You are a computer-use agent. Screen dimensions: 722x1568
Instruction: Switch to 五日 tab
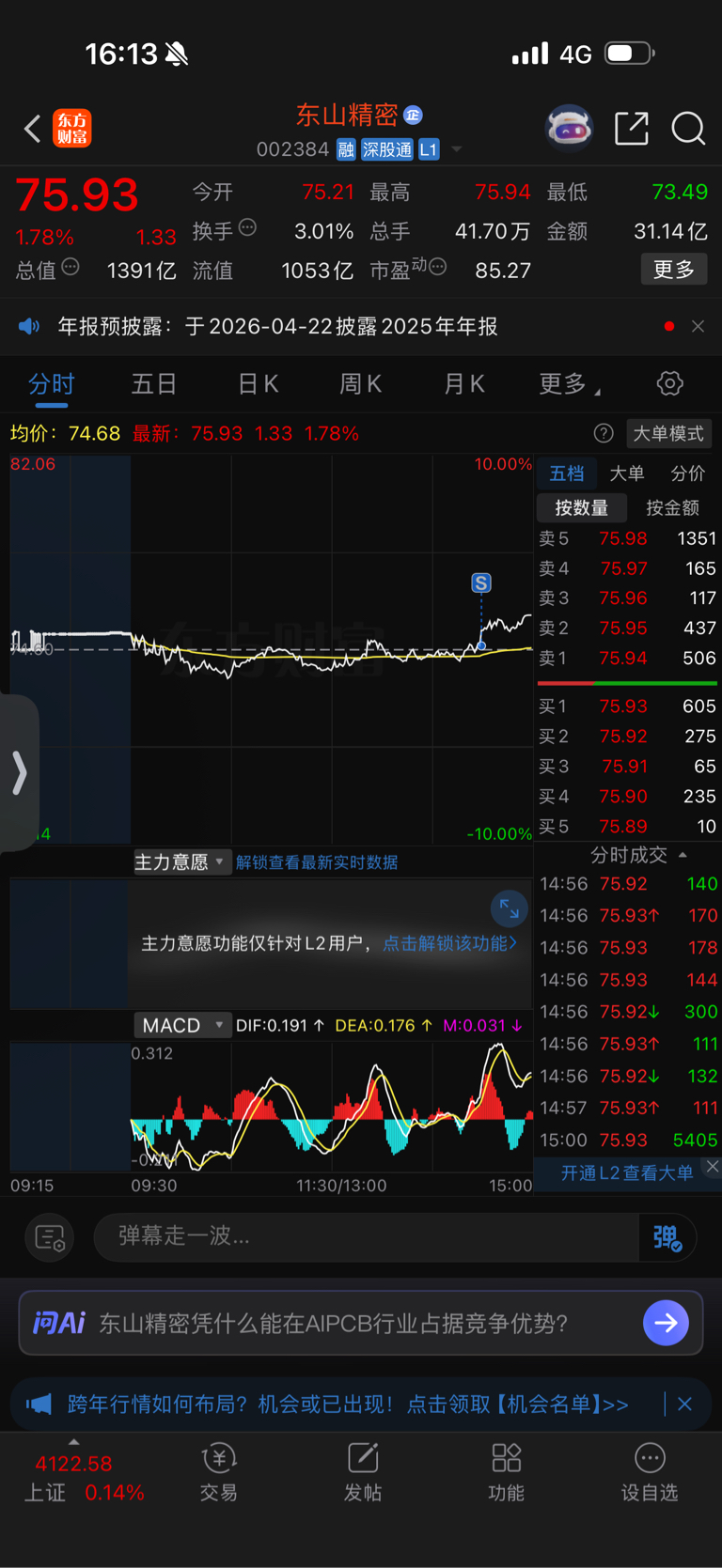point(154,383)
